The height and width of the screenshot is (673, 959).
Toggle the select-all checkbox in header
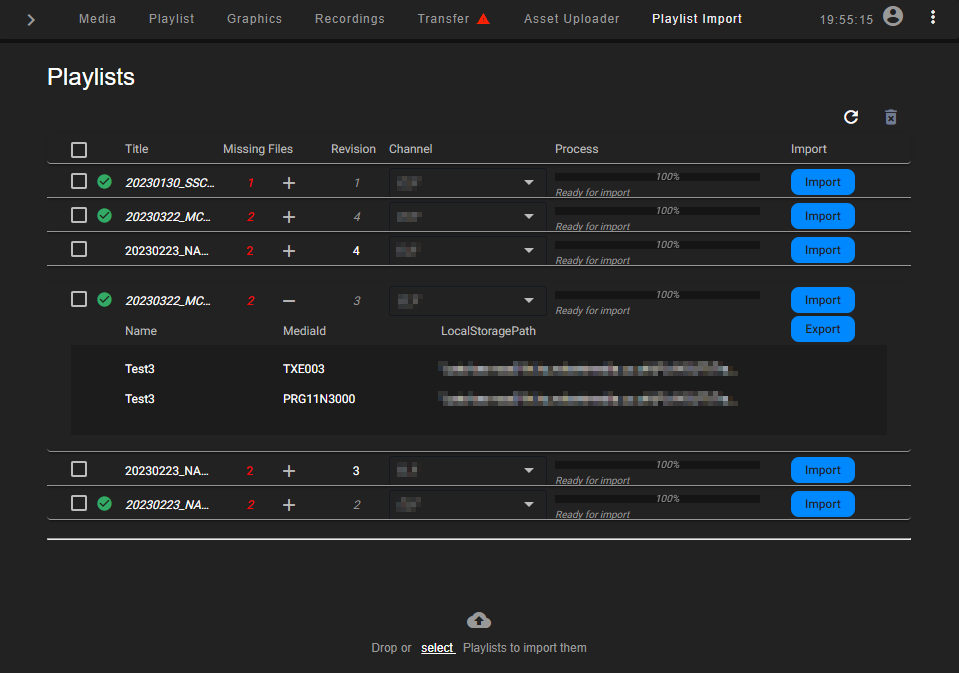79,150
